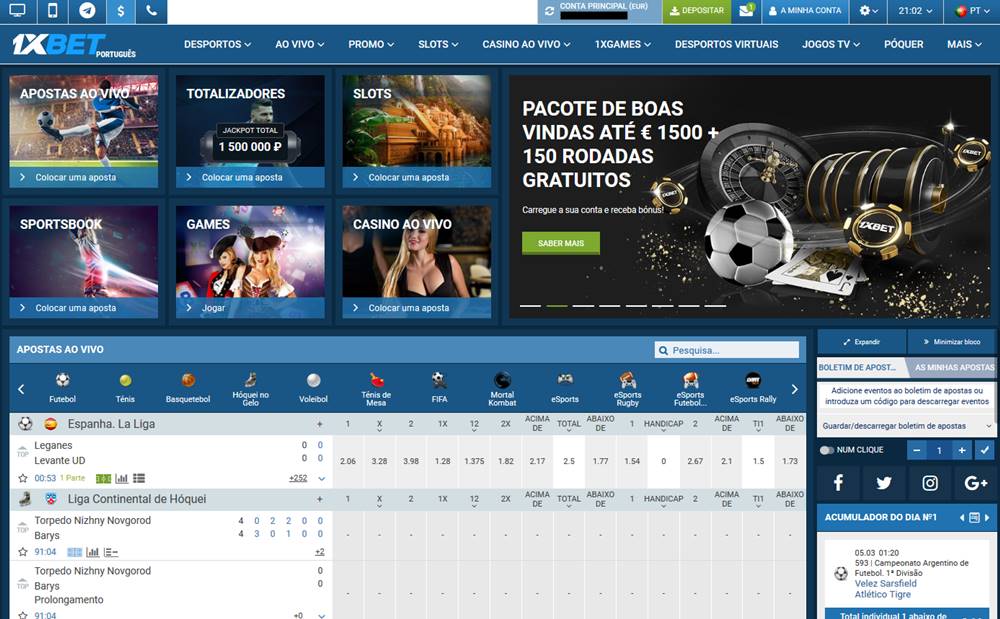
Task: Open the Póquer menu item
Action: (x=903, y=45)
